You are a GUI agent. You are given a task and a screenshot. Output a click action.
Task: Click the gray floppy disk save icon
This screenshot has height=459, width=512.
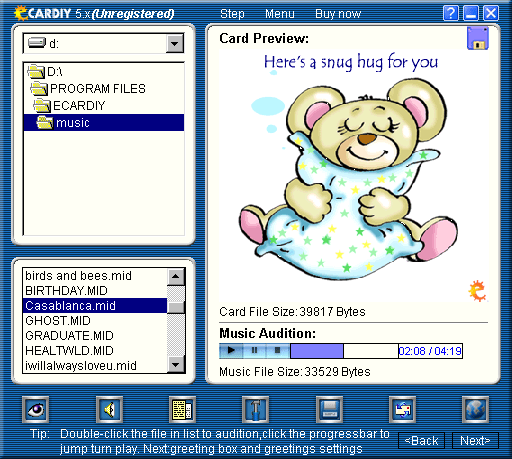(329, 409)
